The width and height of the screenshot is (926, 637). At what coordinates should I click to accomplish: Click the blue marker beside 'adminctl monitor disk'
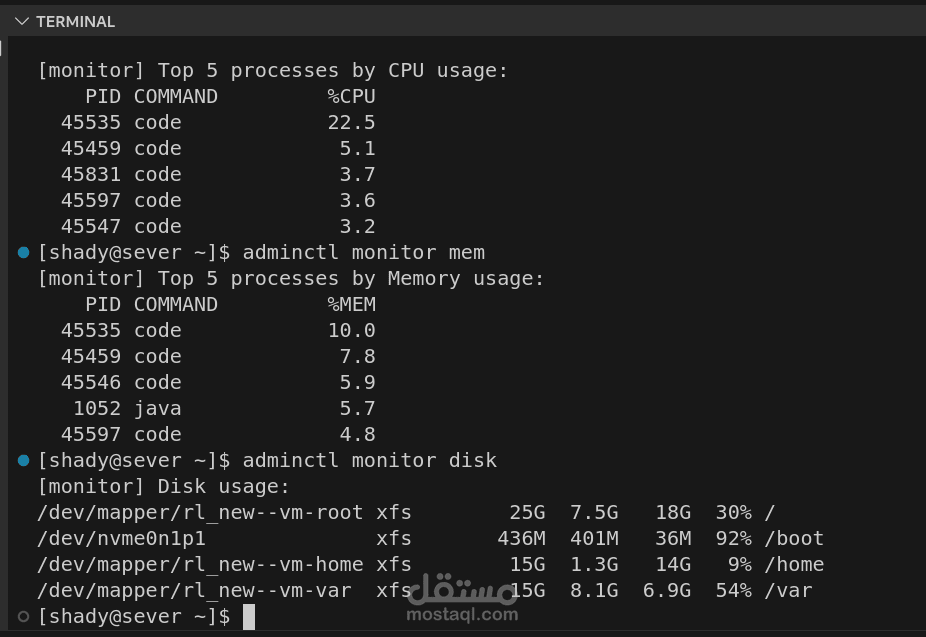pyautogui.click(x=24, y=460)
